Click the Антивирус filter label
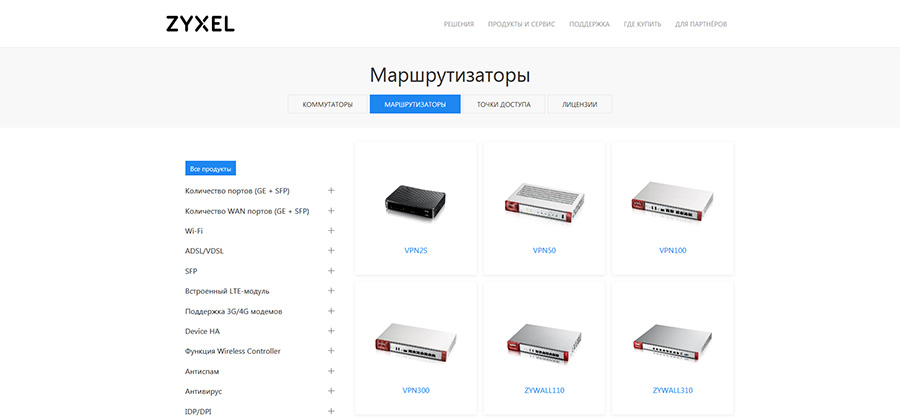This screenshot has width=900, height=418. click(x=203, y=392)
